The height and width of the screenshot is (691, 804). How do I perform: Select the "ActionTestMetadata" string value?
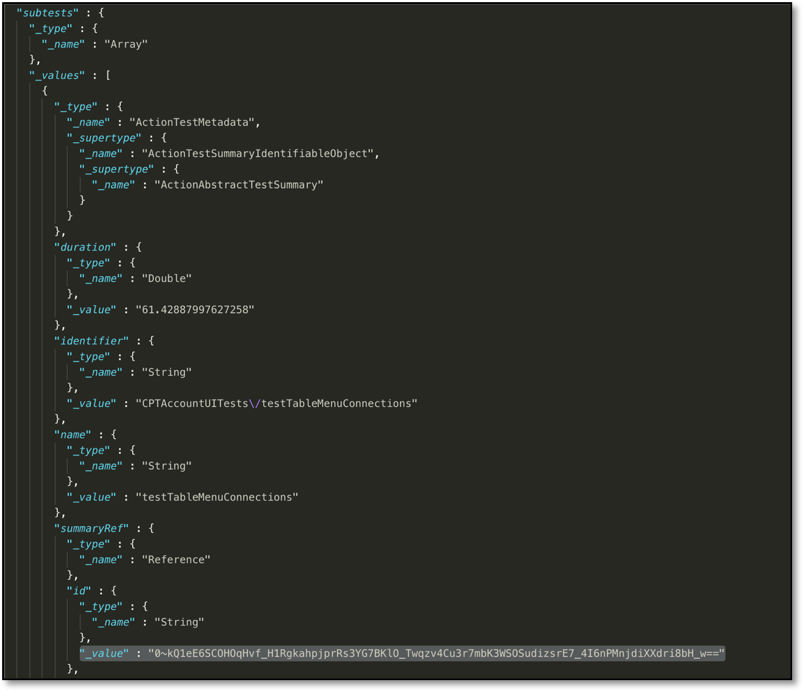[194, 122]
